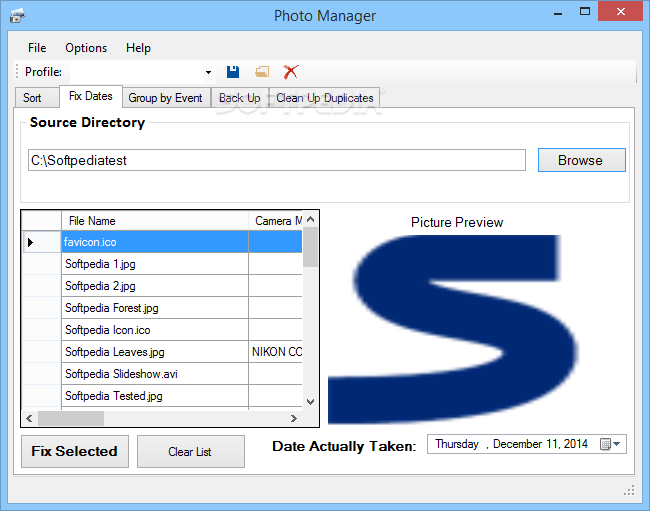This screenshot has height=511, width=650.
Task: Select Softpedia Forest.jpg in the list
Action: click(155, 308)
